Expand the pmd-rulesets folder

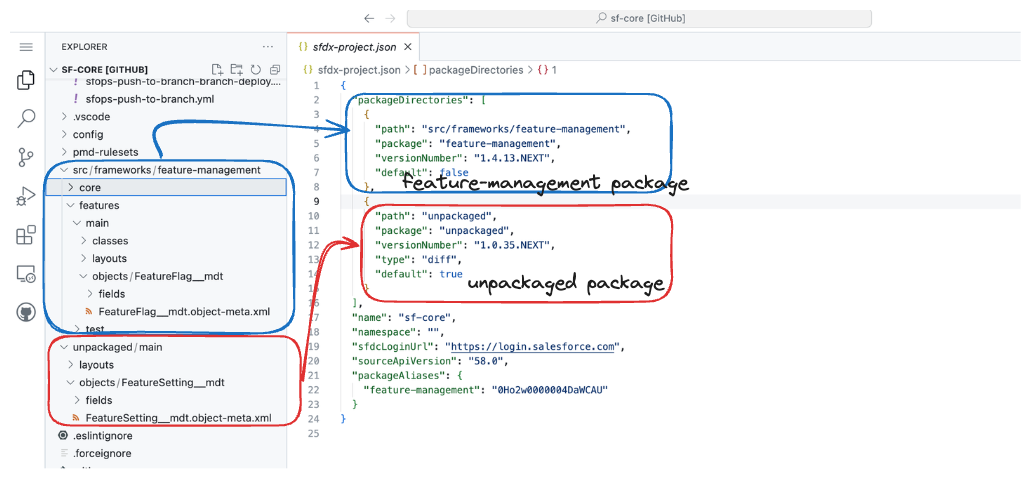click(x=104, y=152)
